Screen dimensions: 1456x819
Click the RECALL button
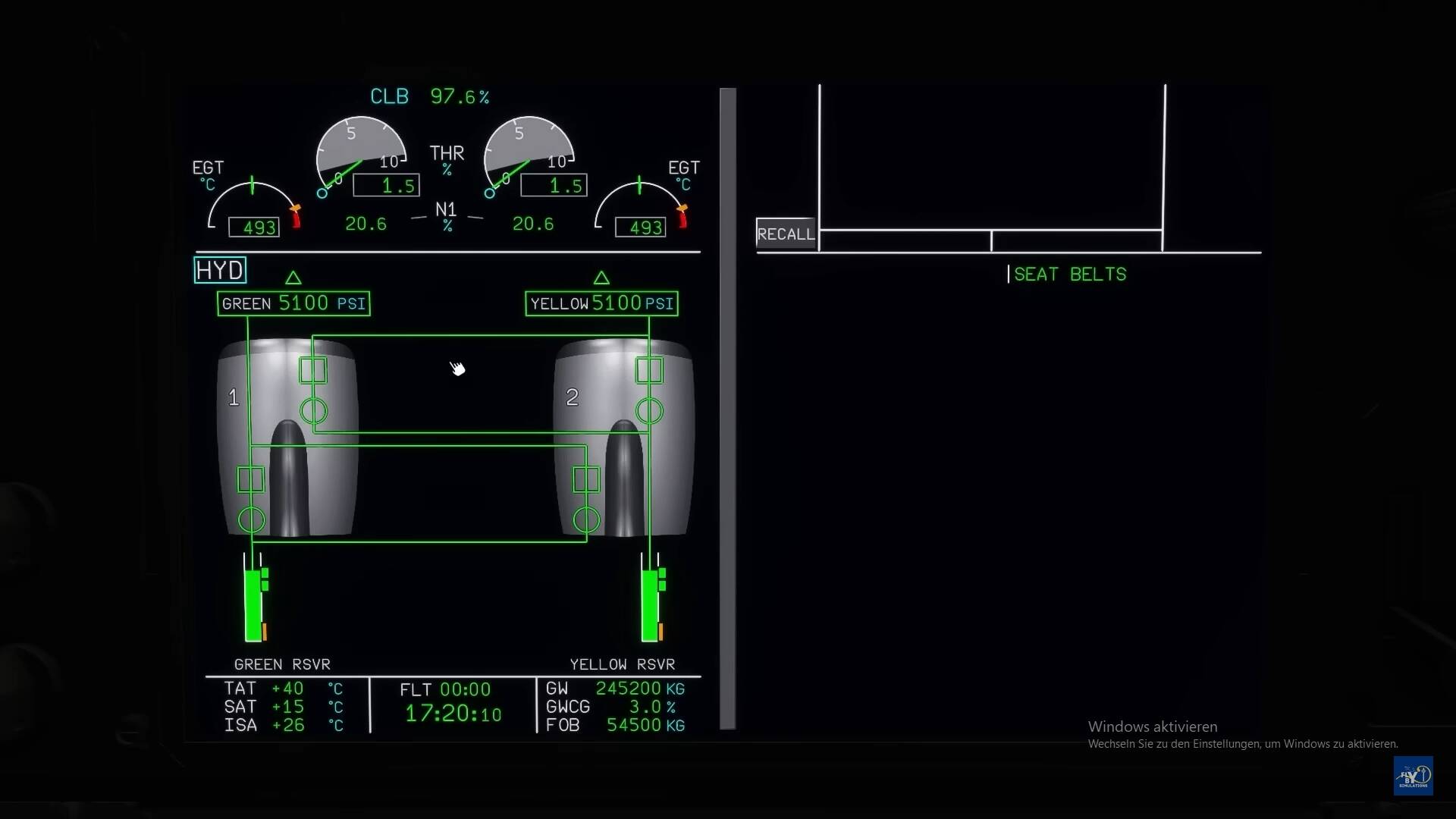pos(786,234)
